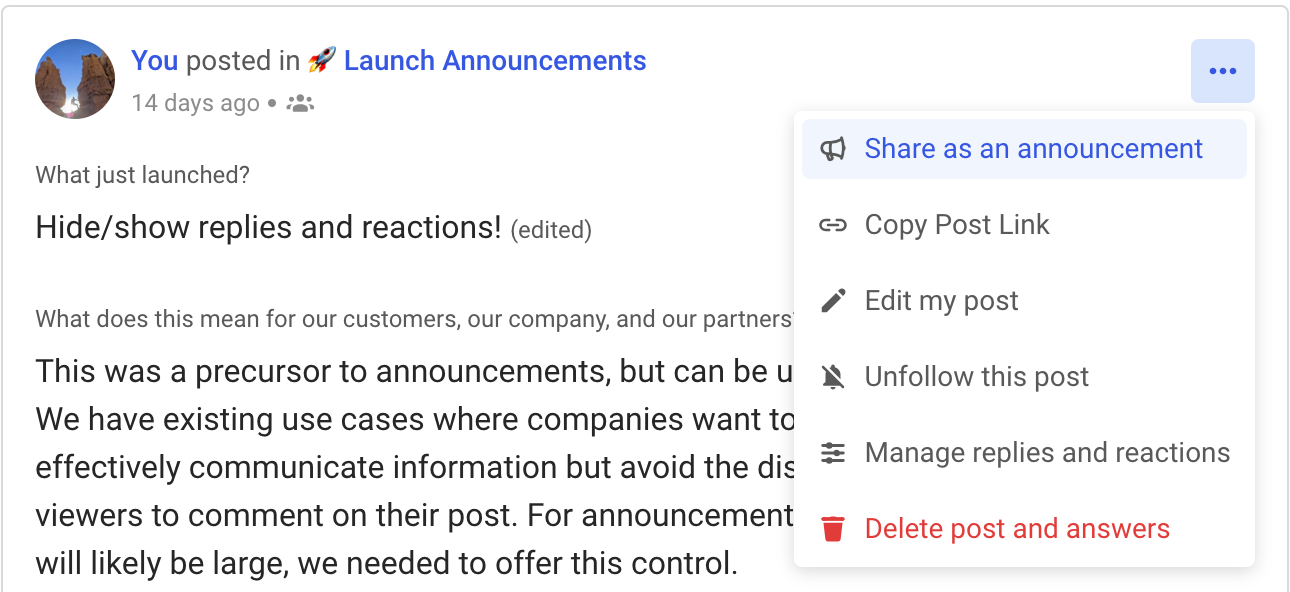Click the chain-link icon beside Copy Post Link

click(833, 224)
